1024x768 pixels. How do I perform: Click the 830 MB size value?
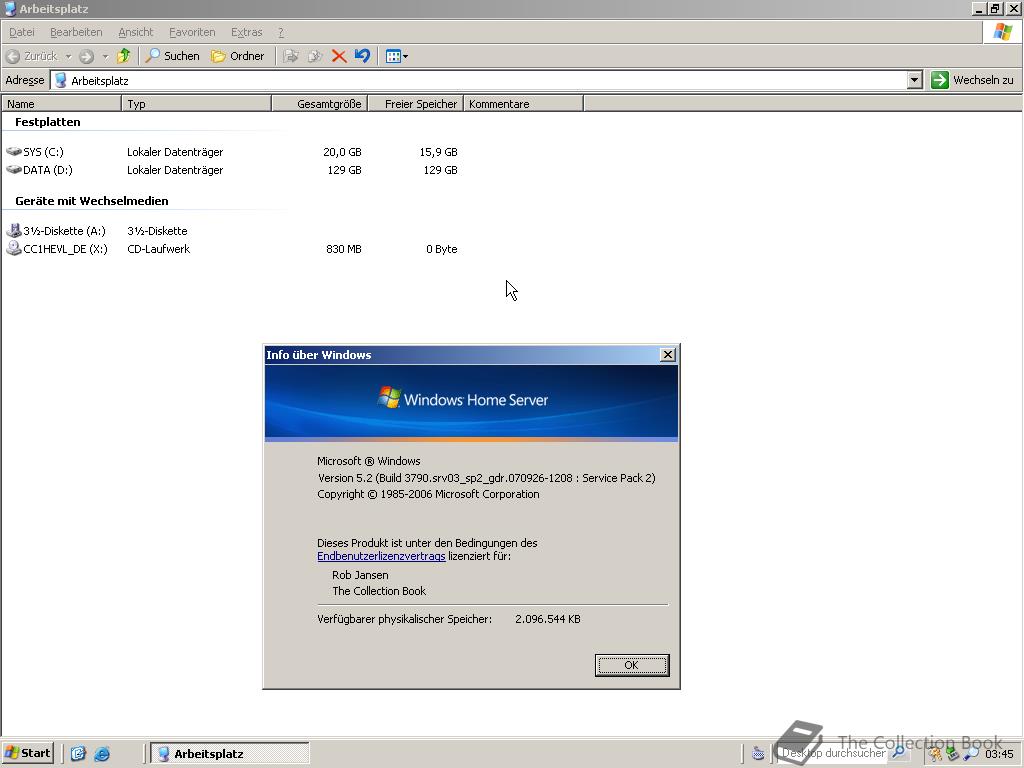(x=344, y=249)
